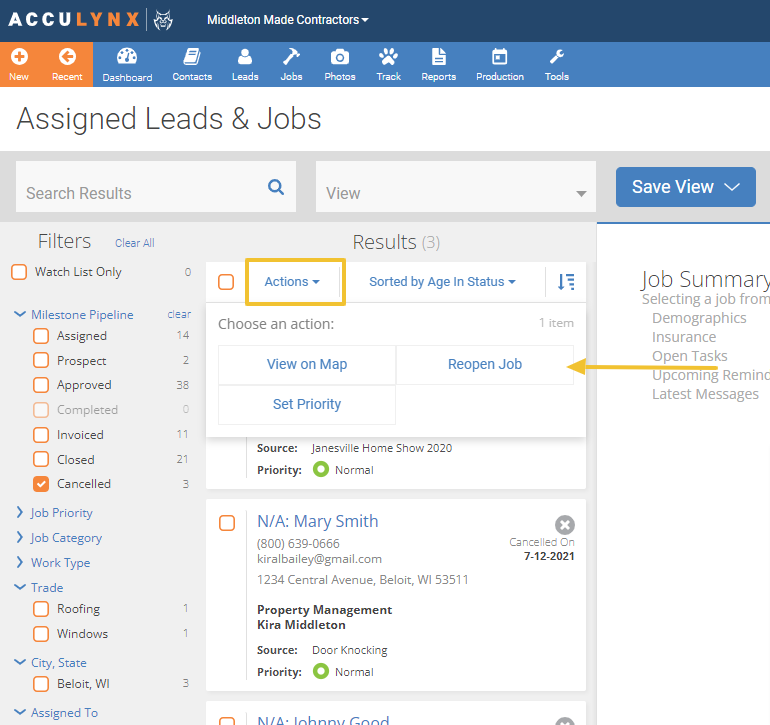Check the Approved milestone filter
The height and width of the screenshot is (725, 770).
point(41,385)
